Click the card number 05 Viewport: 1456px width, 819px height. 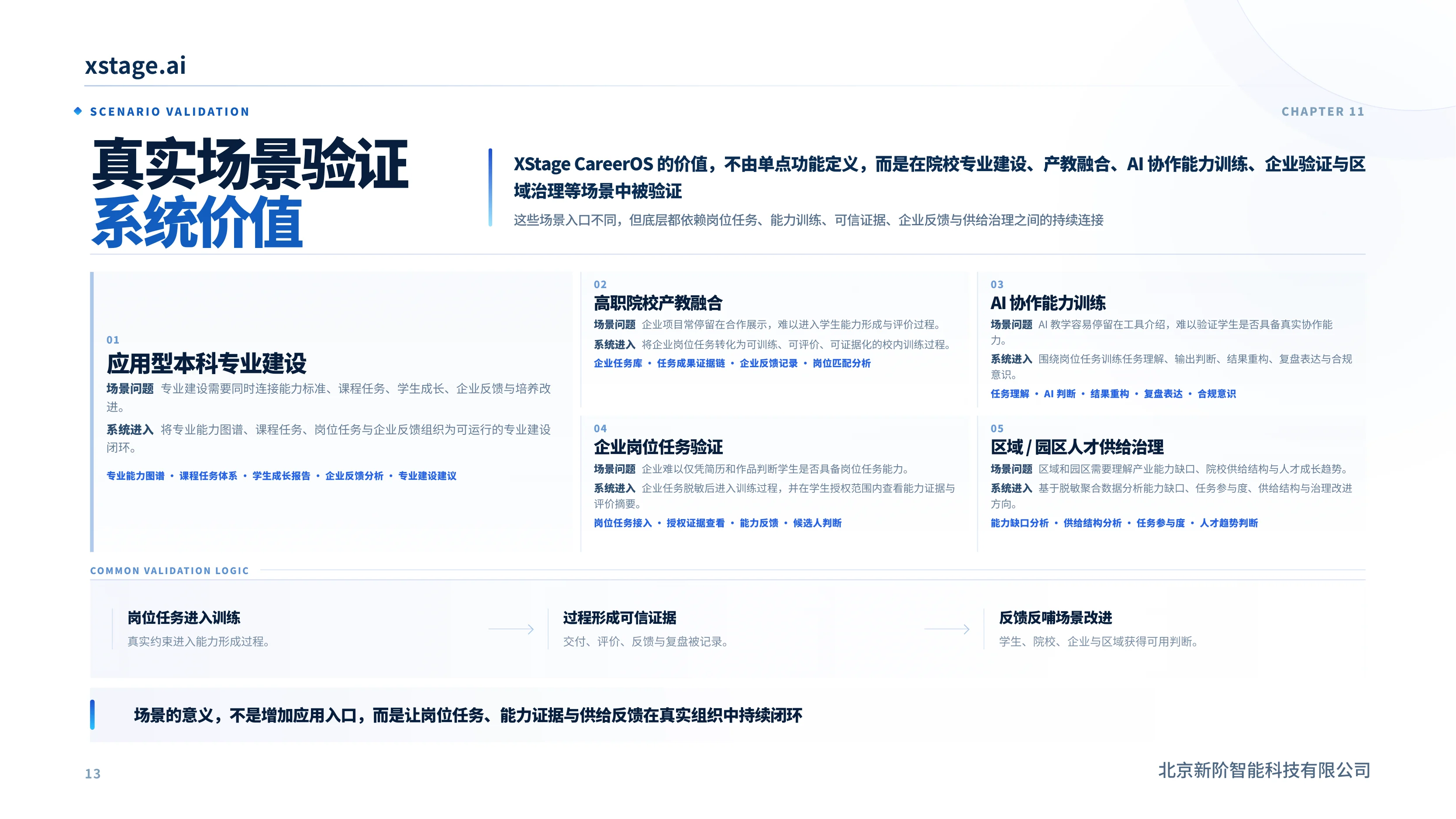(x=997, y=428)
